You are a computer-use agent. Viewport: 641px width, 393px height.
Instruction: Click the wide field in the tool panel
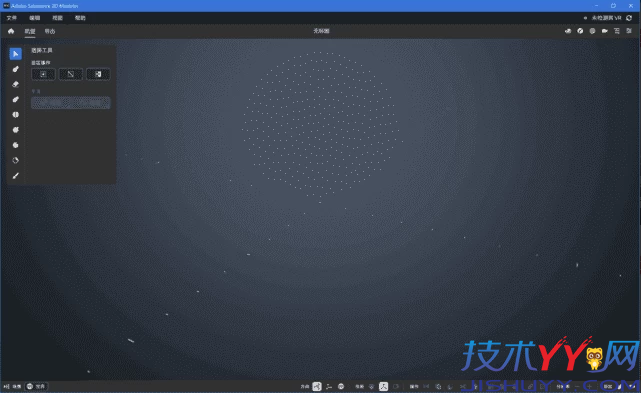tap(71, 103)
